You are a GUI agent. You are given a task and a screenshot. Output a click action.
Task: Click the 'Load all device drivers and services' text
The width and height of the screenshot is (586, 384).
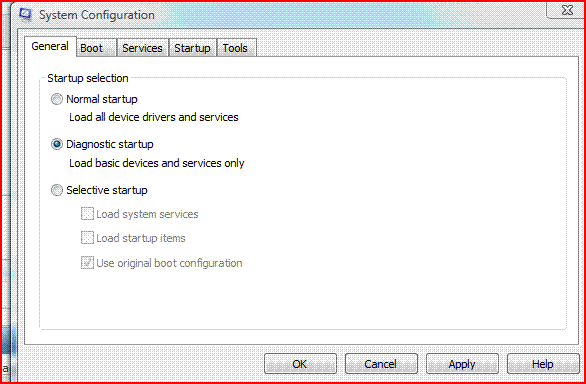[154, 117]
